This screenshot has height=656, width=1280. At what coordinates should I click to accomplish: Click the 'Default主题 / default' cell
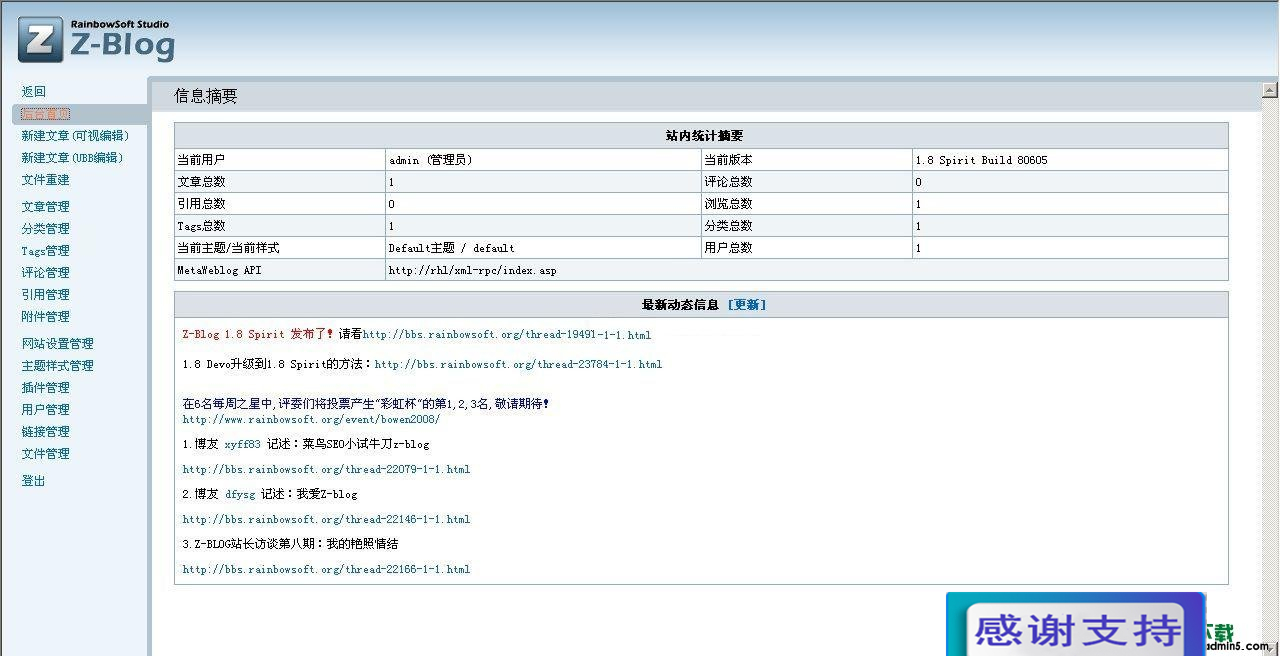click(x=543, y=248)
